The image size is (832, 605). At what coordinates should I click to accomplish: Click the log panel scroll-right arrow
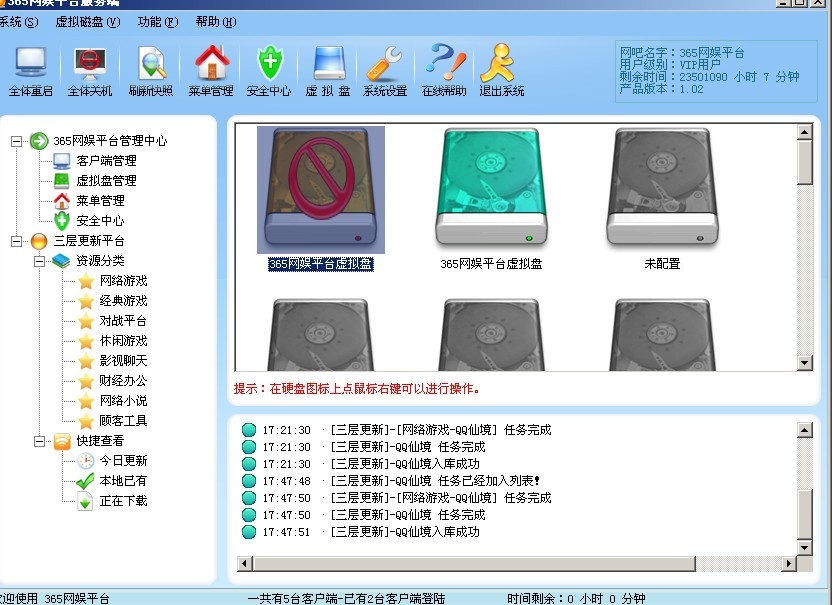pos(789,564)
